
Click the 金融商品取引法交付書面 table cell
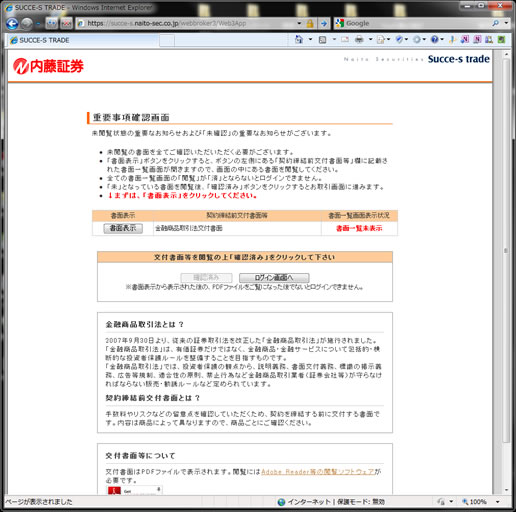coord(237,228)
